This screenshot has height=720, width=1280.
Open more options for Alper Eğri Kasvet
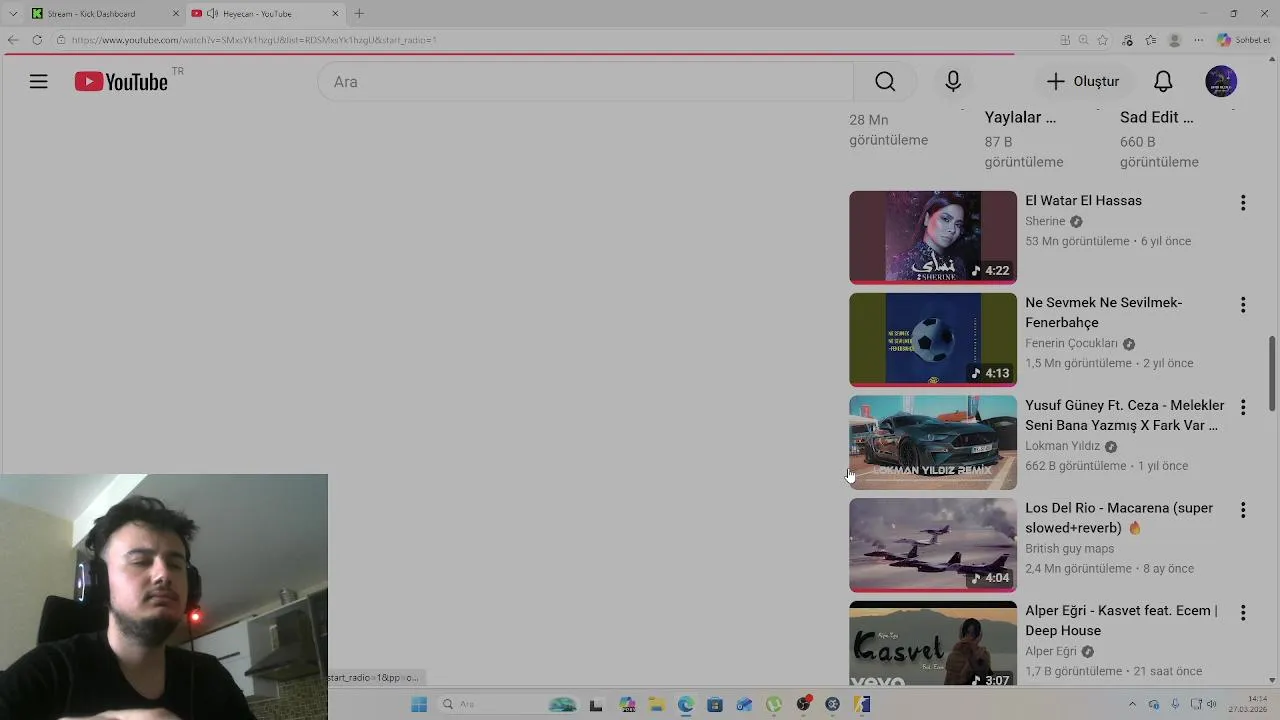(1243, 613)
